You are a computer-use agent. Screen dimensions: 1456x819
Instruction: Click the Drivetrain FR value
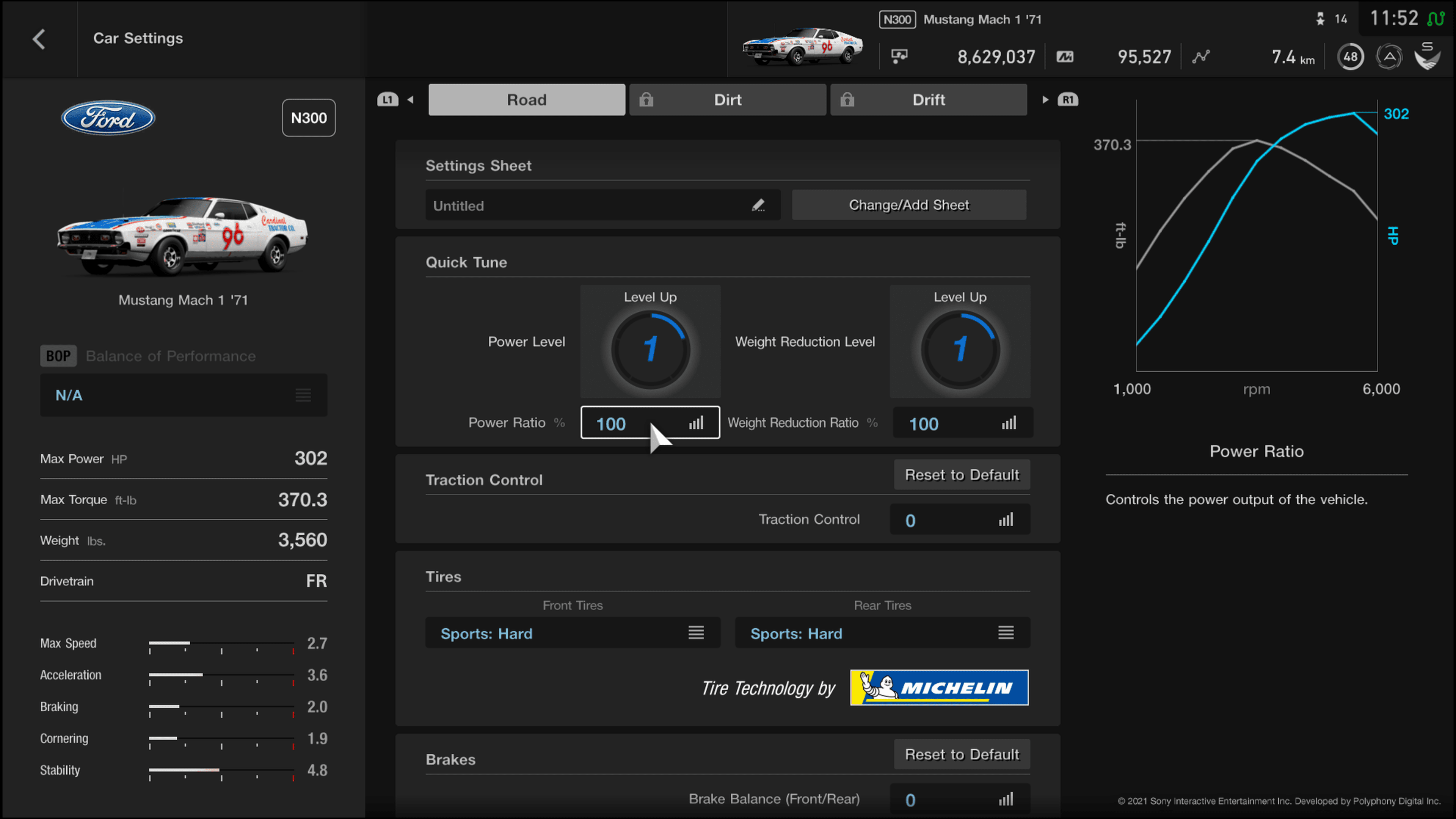(317, 581)
